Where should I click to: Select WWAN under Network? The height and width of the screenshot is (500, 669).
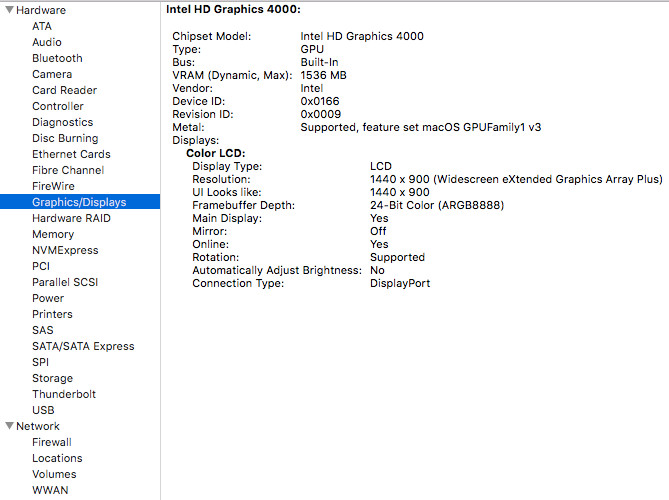click(50, 490)
